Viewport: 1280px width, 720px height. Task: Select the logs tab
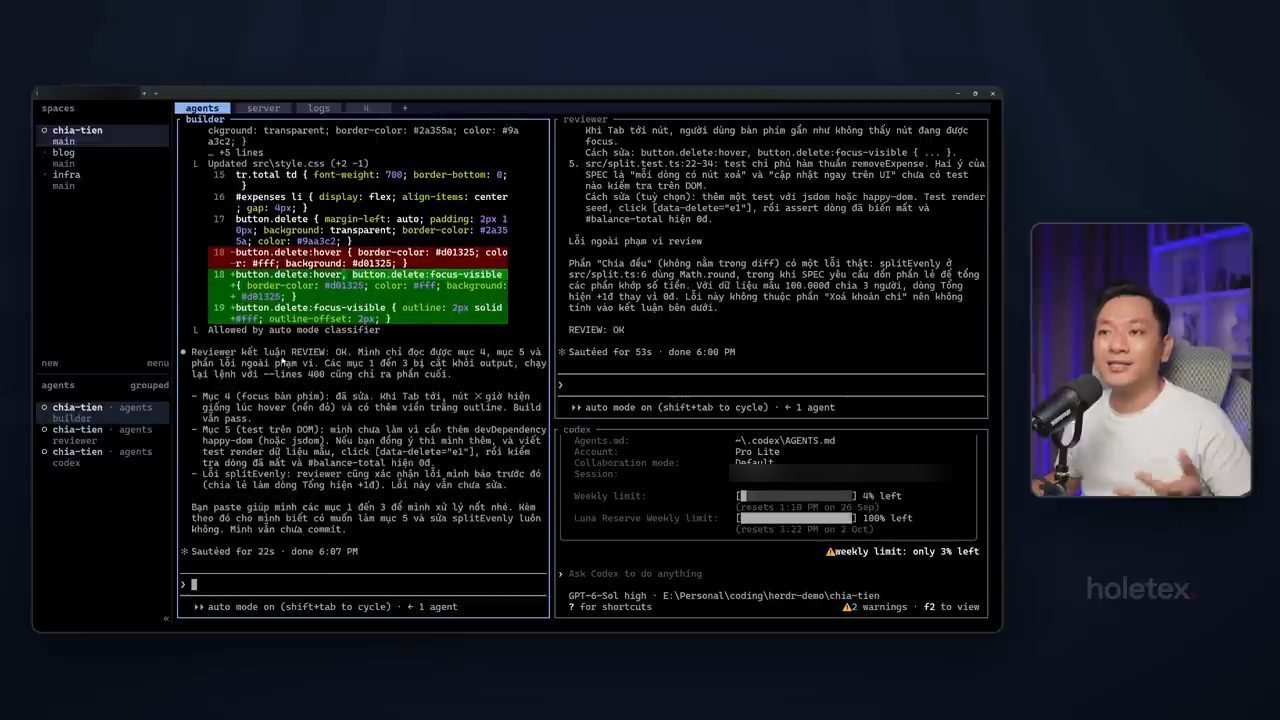(x=319, y=108)
